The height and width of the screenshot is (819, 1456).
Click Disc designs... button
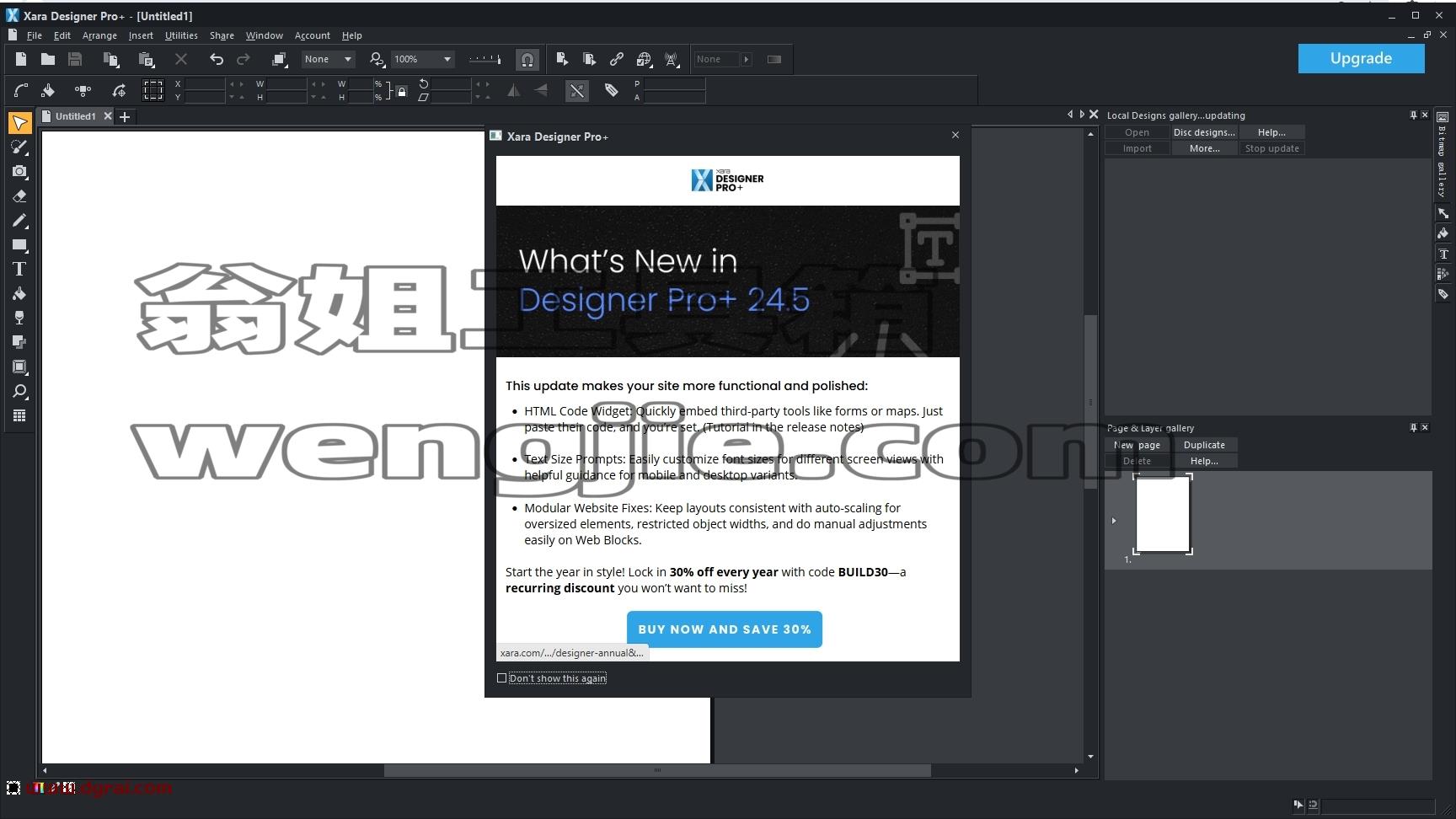coord(1204,132)
